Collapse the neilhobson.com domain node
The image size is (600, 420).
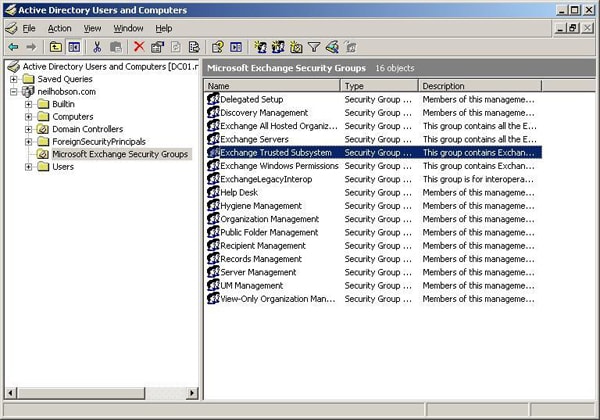click(x=14, y=92)
